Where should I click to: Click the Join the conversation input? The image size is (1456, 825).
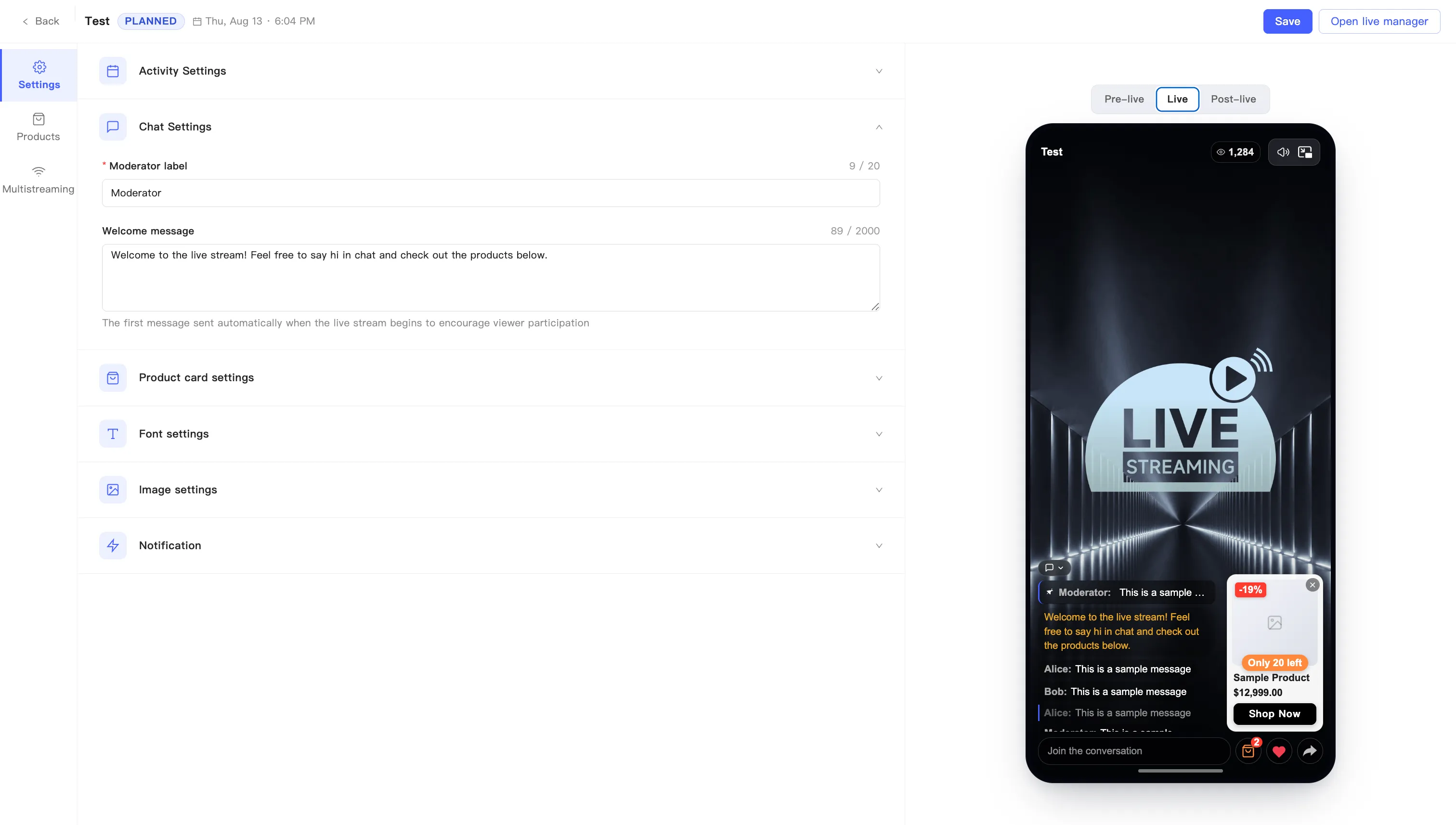click(1133, 751)
